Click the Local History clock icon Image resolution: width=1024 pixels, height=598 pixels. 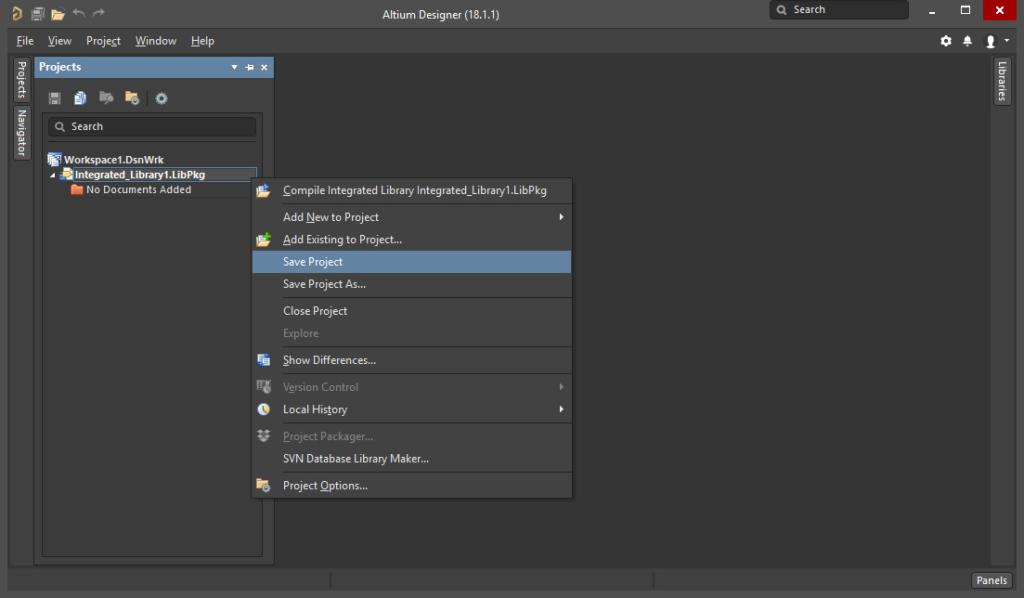click(263, 409)
